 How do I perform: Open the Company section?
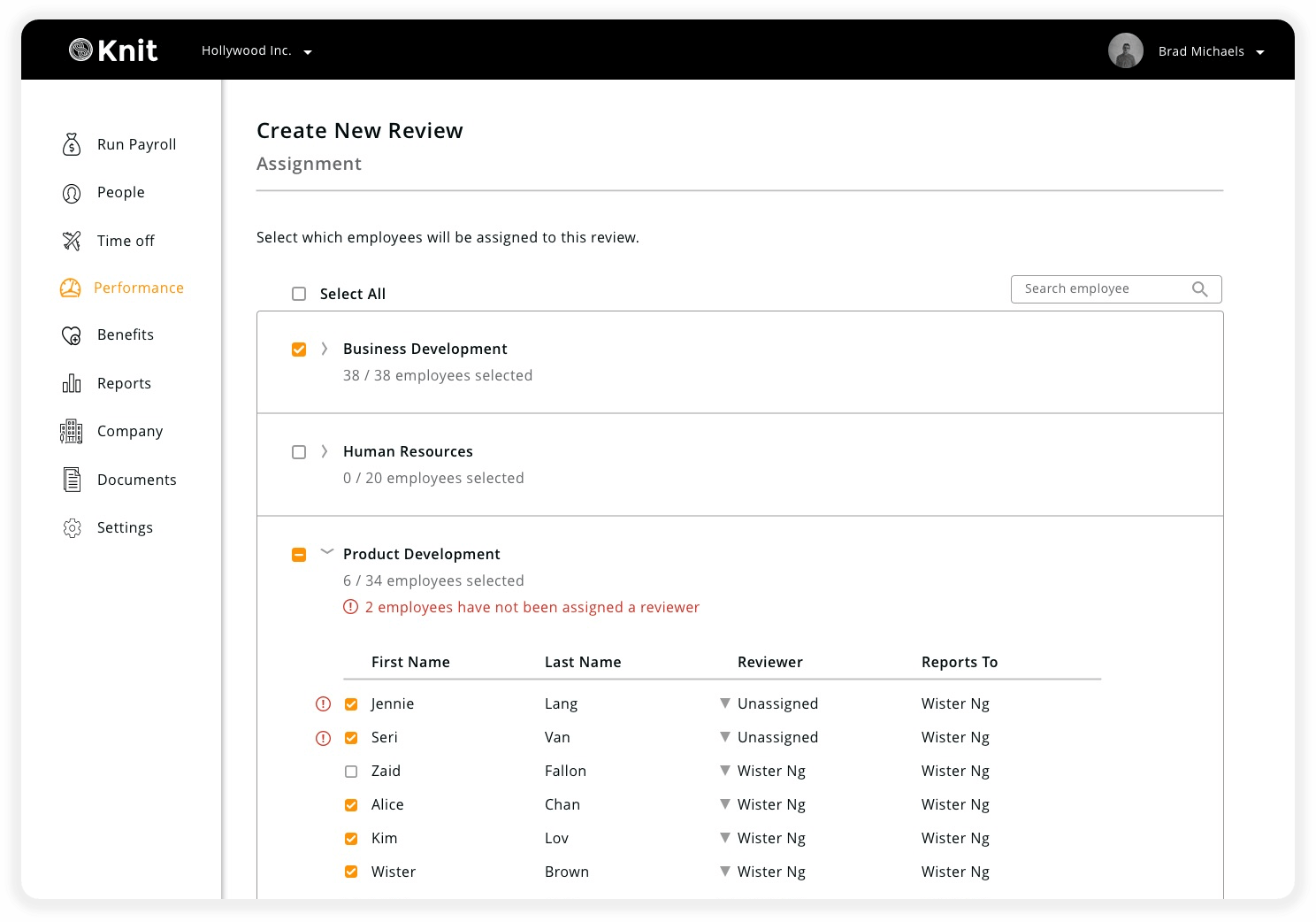coord(130,431)
